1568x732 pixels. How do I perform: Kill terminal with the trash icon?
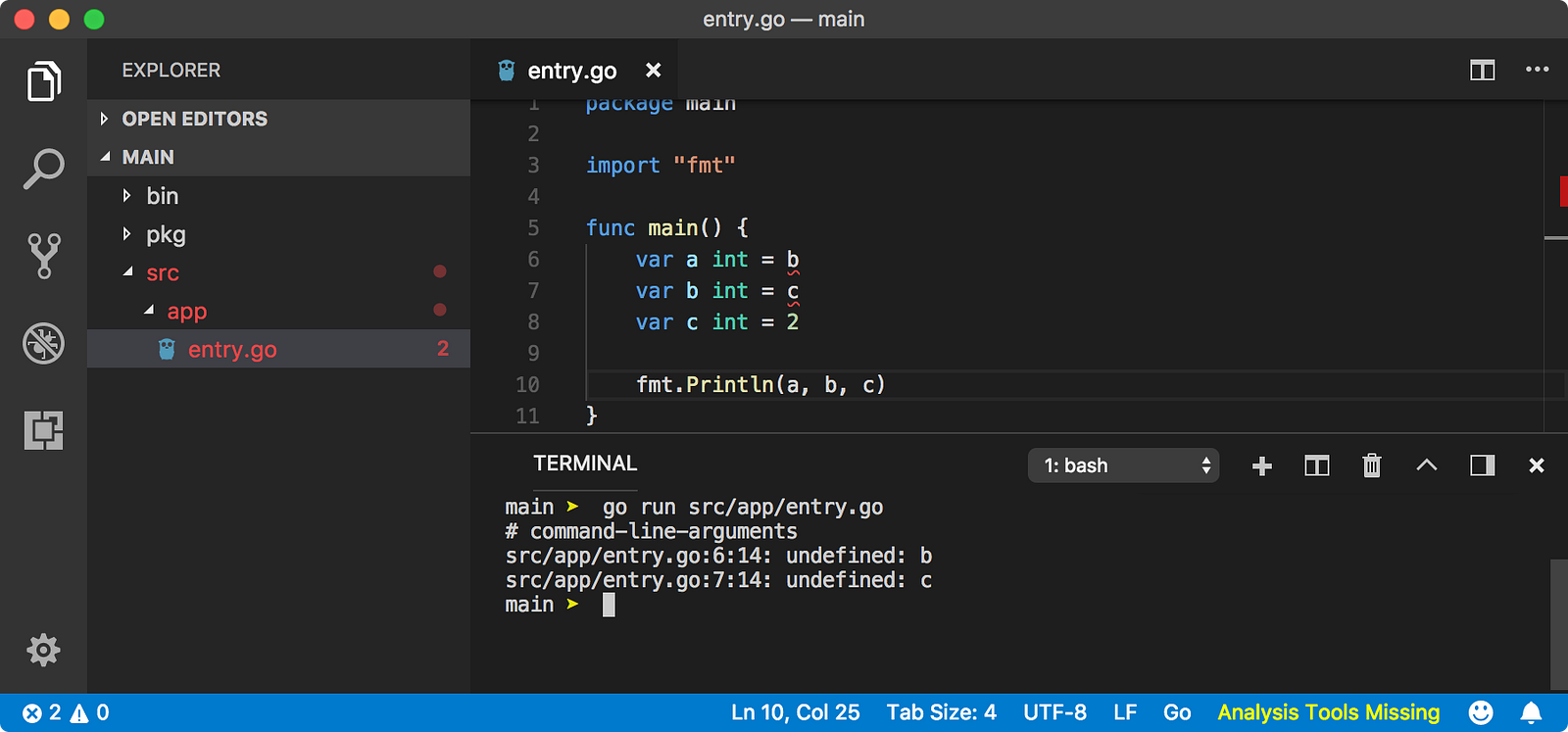tap(1372, 465)
